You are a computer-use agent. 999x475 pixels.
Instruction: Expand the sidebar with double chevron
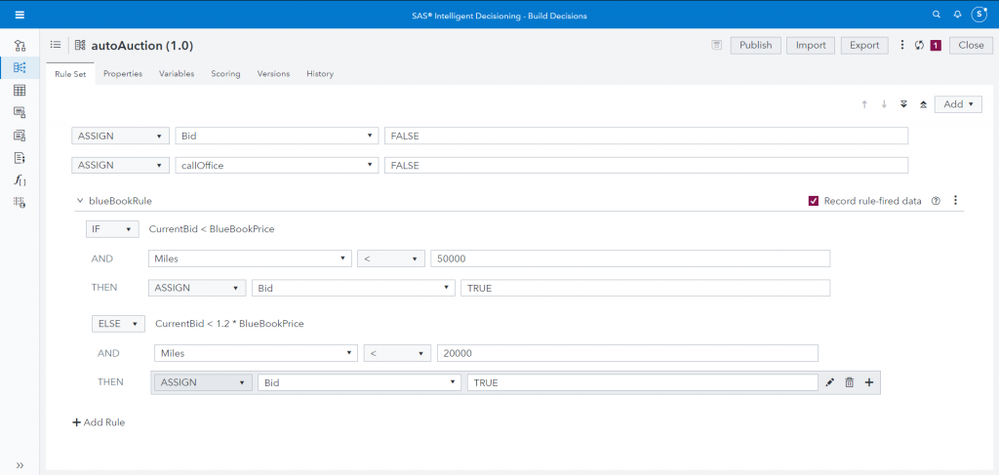(x=20, y=465)
